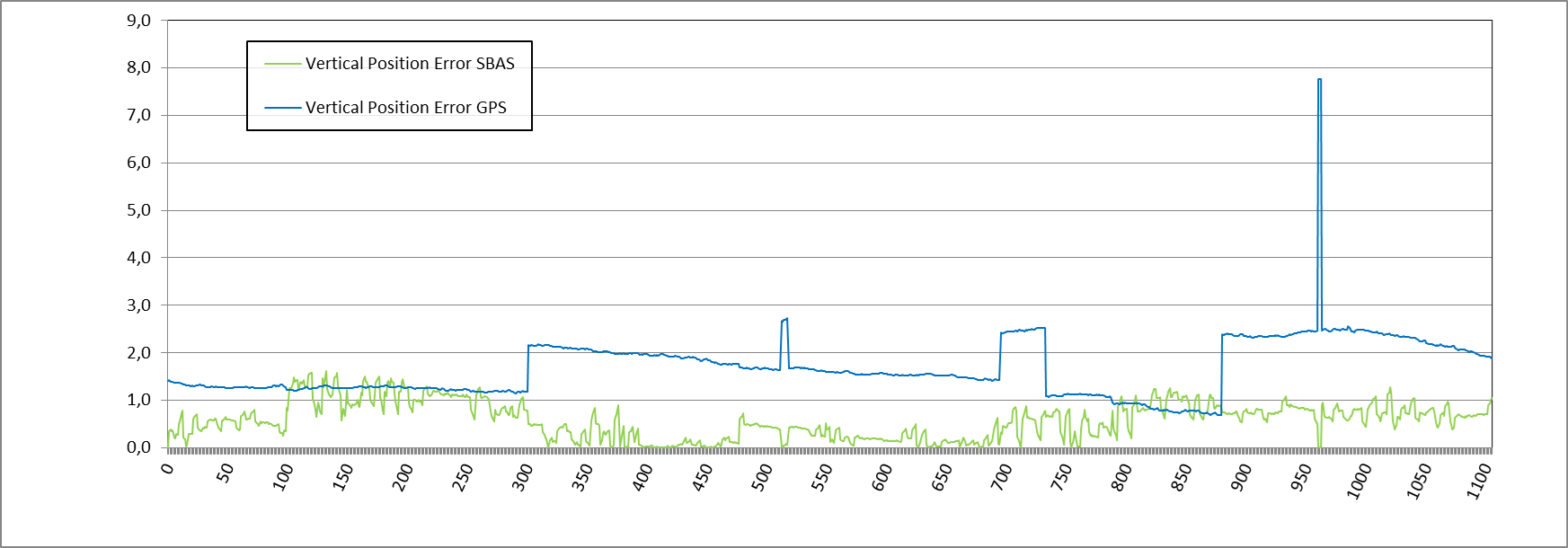Select the blue GPS legend line sample
This screenshot has width=1568, height=548.
[x=282, y=108]
